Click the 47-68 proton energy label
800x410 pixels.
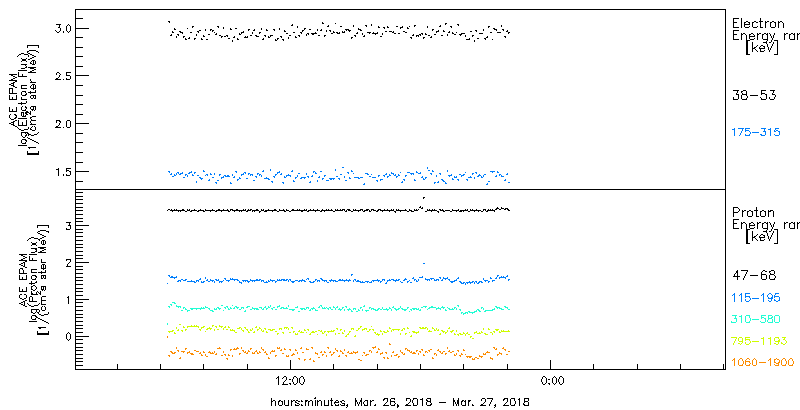point(754,276)
